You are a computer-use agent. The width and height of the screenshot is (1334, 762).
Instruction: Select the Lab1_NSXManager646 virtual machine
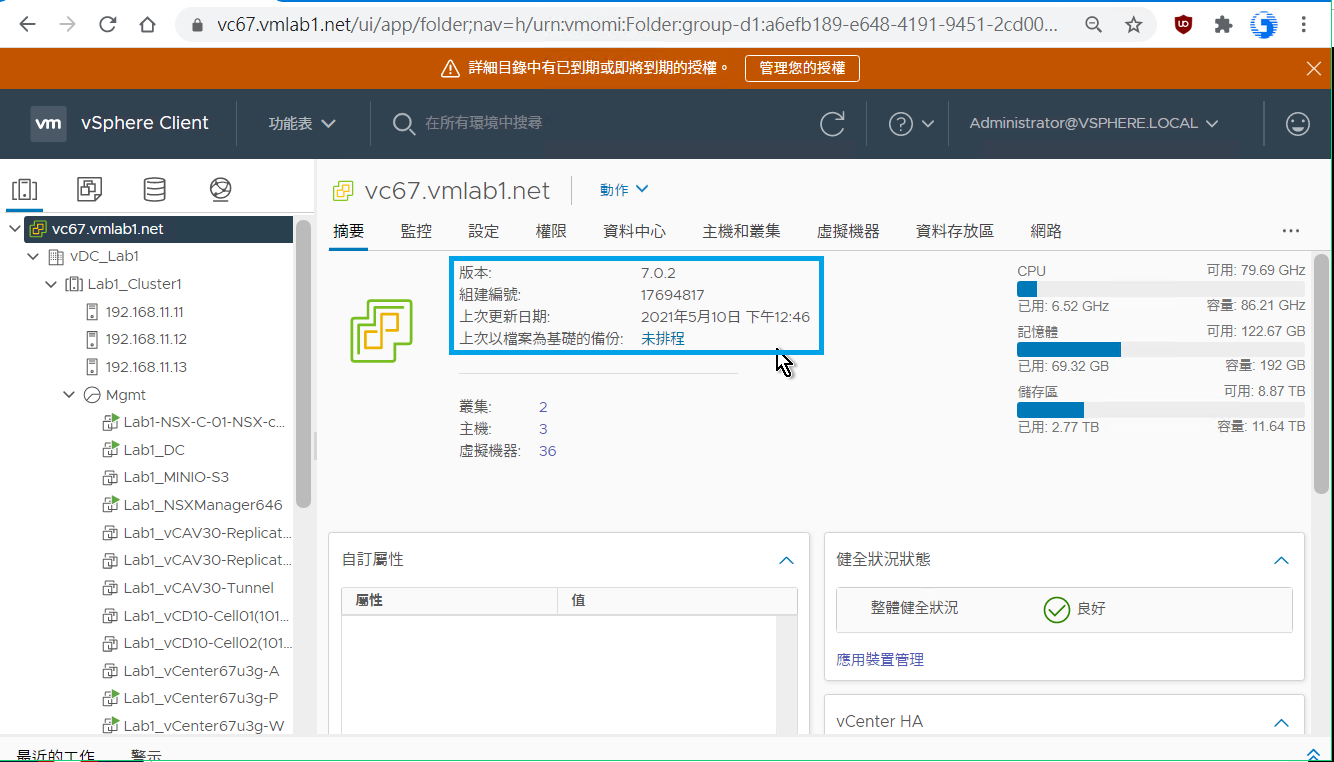pos(203,505)
